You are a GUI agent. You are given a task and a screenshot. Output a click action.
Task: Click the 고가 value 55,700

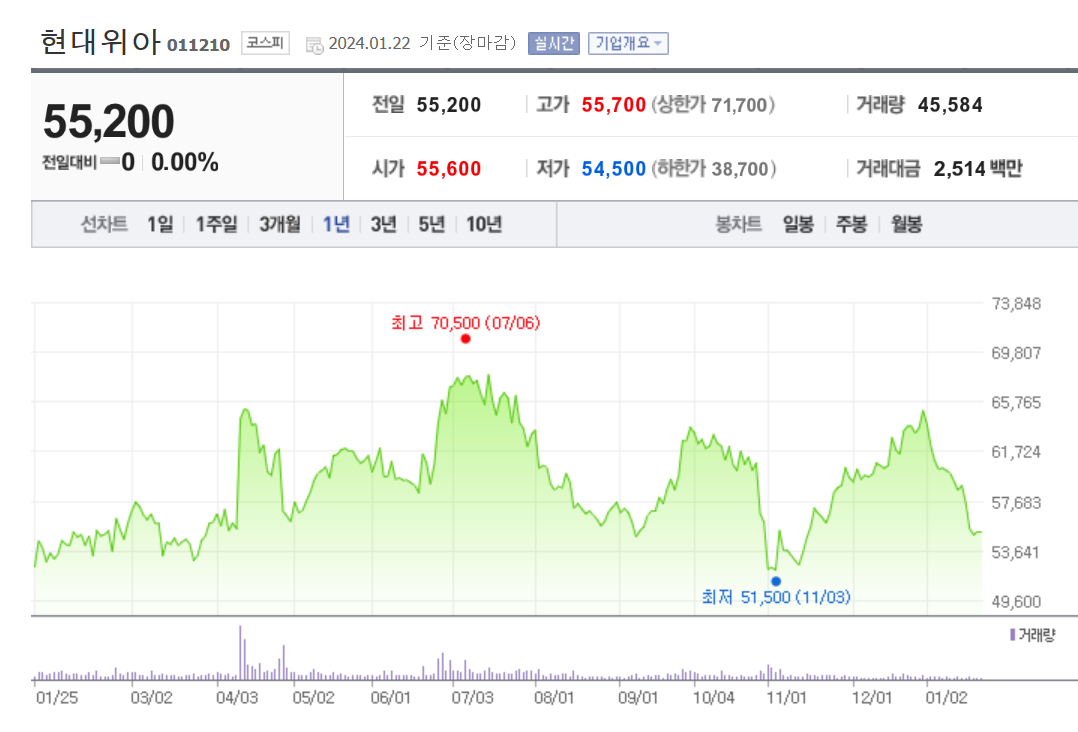[x=613, y=104]
